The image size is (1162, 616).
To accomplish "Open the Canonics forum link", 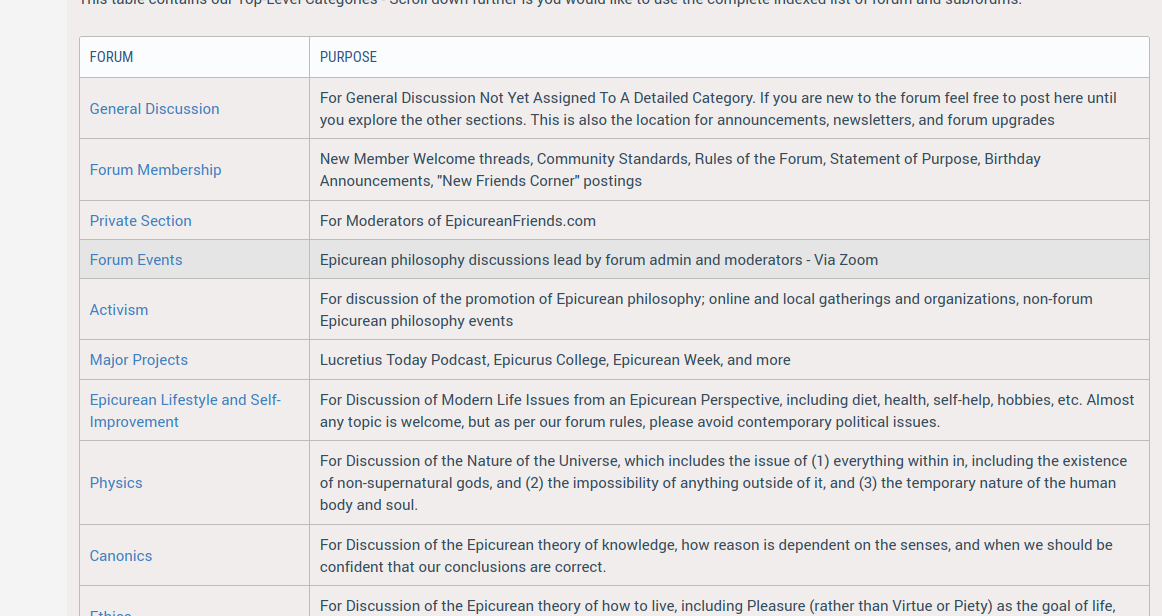I will pos(121,556).
